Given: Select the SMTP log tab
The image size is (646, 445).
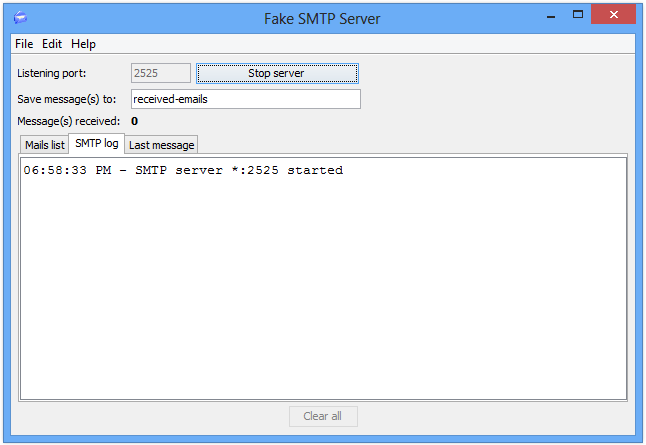Looking at the screenshot, I should click(x=97, y=143).
